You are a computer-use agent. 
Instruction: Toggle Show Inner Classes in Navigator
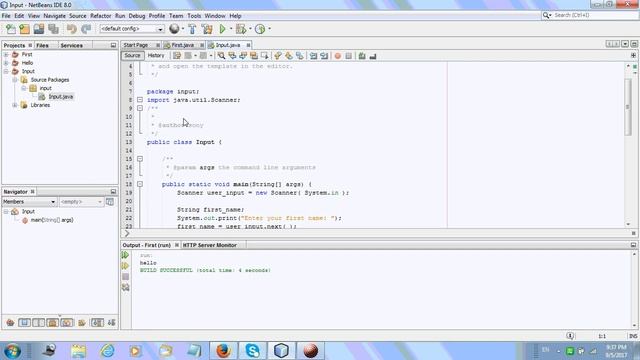67,323
